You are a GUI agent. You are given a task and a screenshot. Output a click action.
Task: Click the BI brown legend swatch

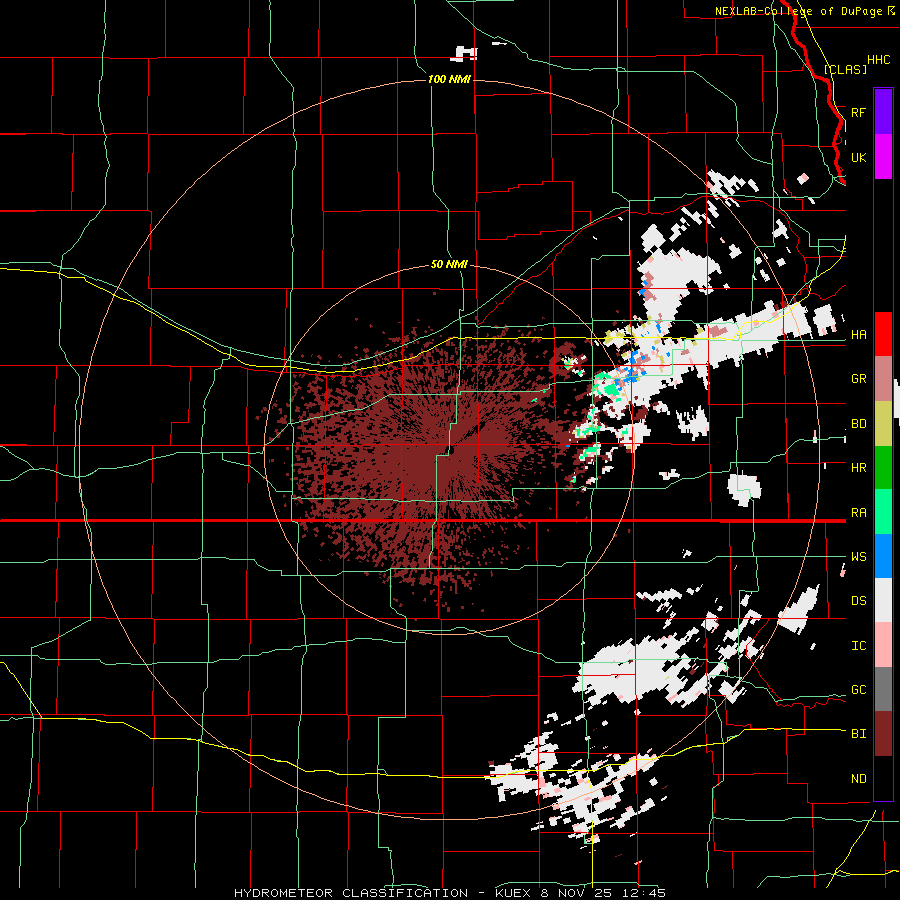point(883,734)
